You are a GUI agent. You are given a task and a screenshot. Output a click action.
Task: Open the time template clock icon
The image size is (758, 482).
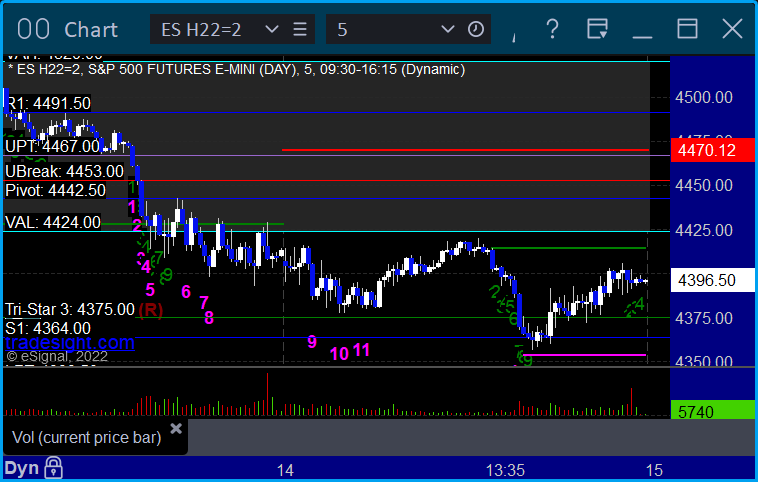476,29
